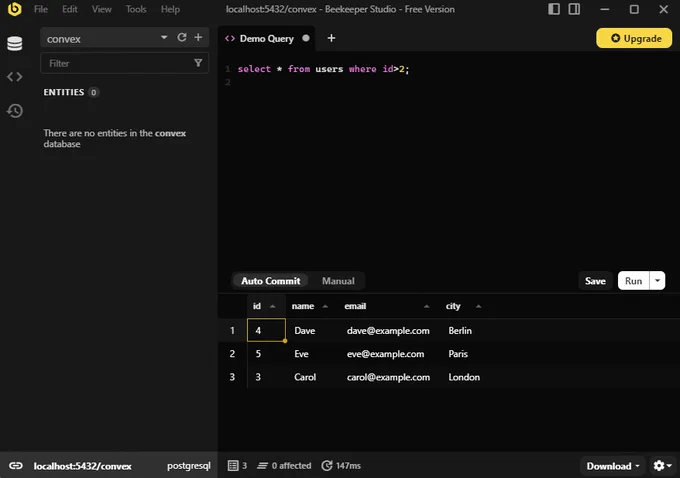Refresh the convex database list
The width and height of the screenshot is (680, 478).
click(182, 38)
